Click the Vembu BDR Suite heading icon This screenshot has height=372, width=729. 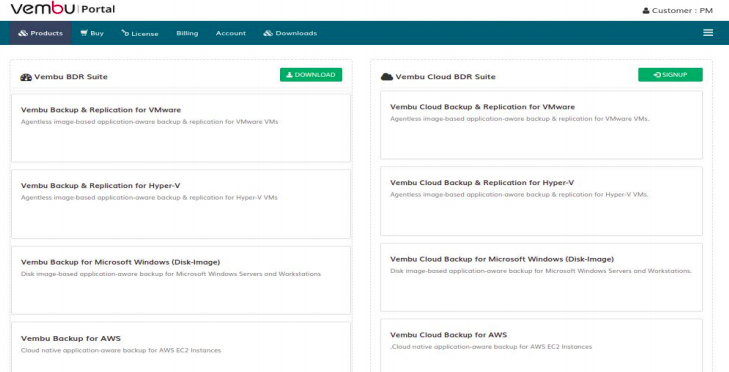tap(26, 77)
